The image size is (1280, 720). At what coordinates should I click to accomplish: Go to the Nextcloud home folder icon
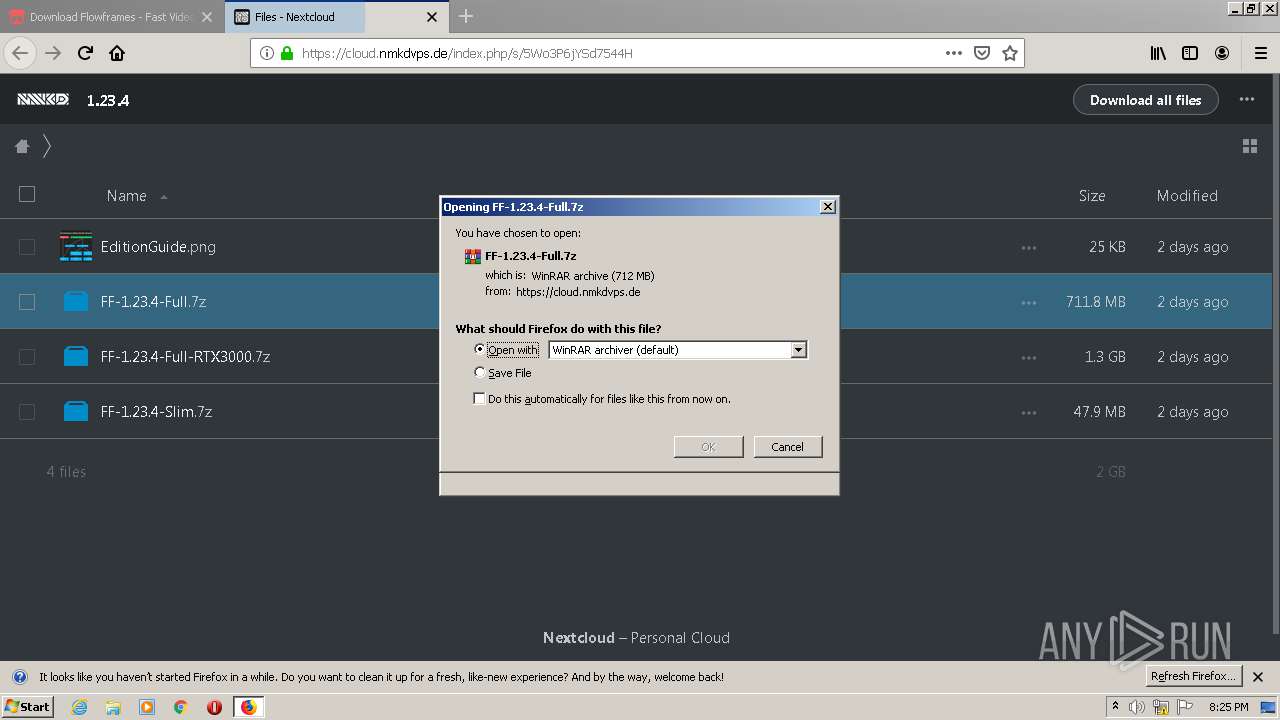point(22,146)
